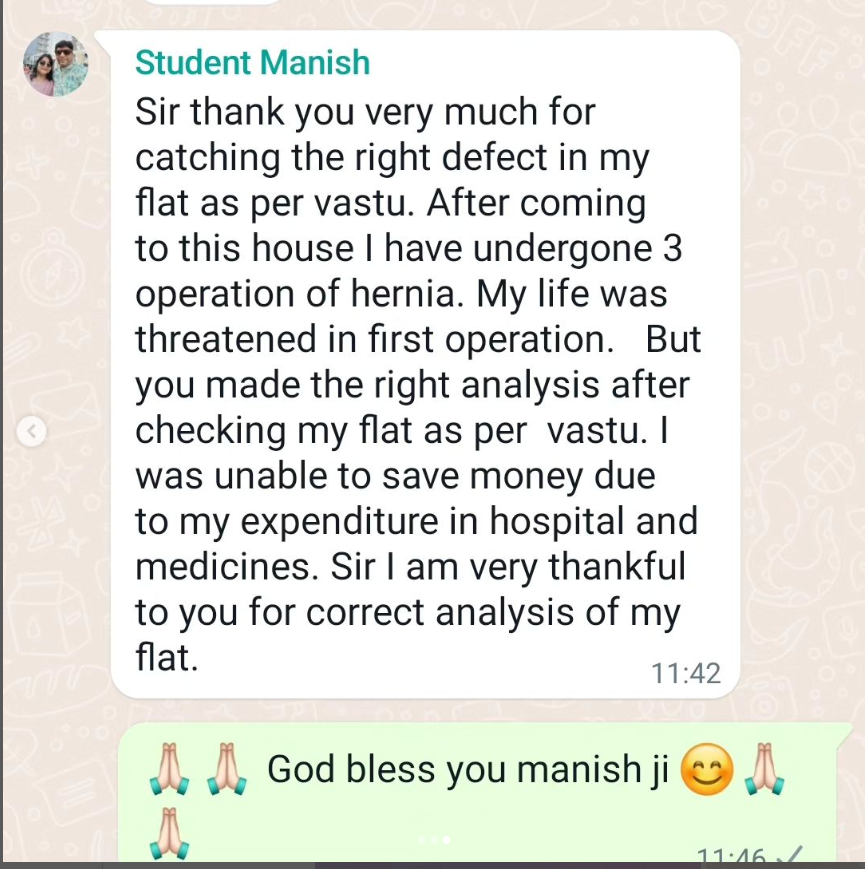This screenshot has height=869, width=865.
Task: Click the previous image arrow chevron
Action: click(32, 431)
